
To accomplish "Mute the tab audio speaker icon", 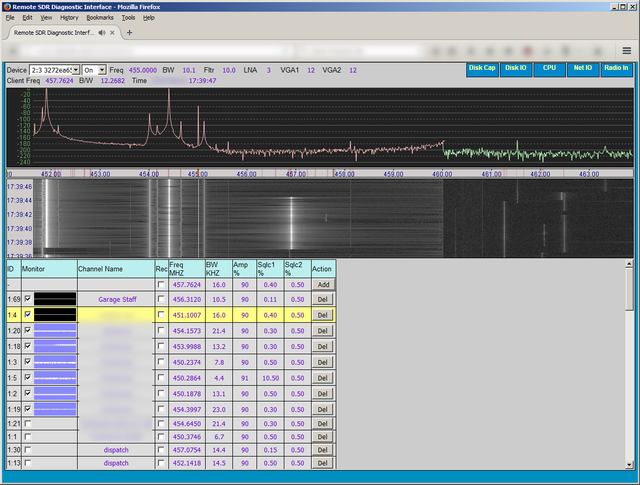I will (102, 33).
